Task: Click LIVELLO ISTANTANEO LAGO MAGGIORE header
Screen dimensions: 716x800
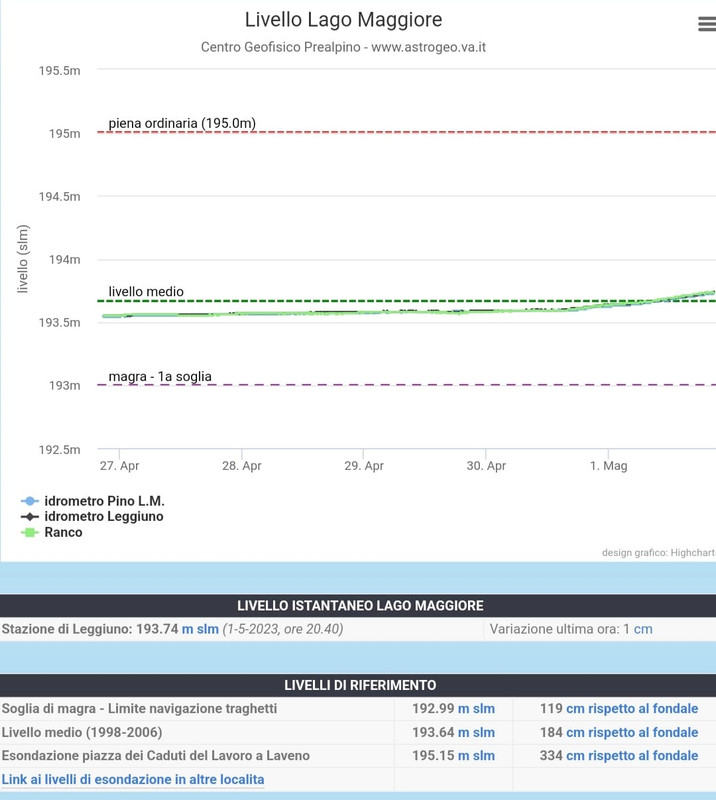Action: coord(360,606)
